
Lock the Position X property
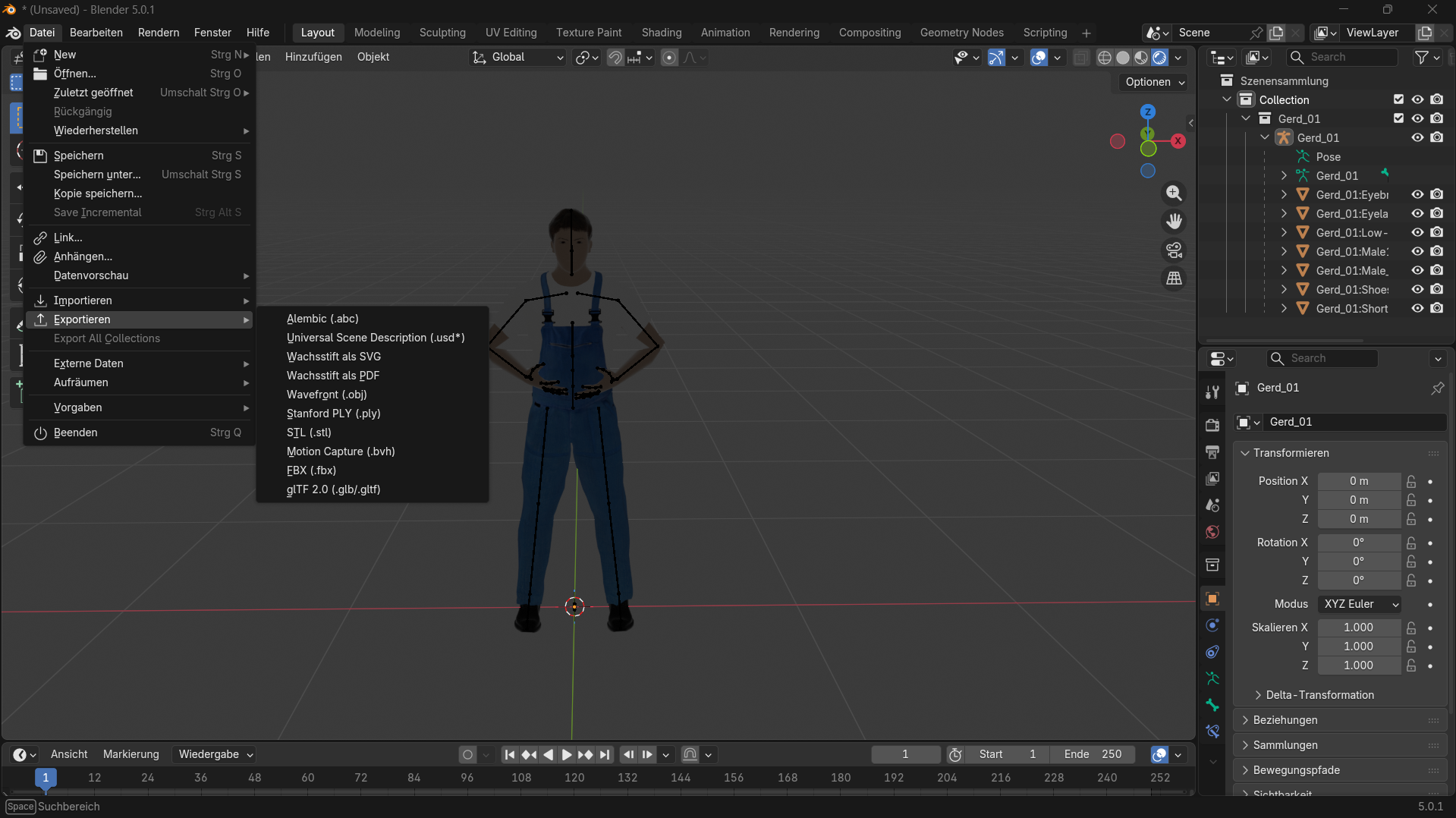[1410, 481]
